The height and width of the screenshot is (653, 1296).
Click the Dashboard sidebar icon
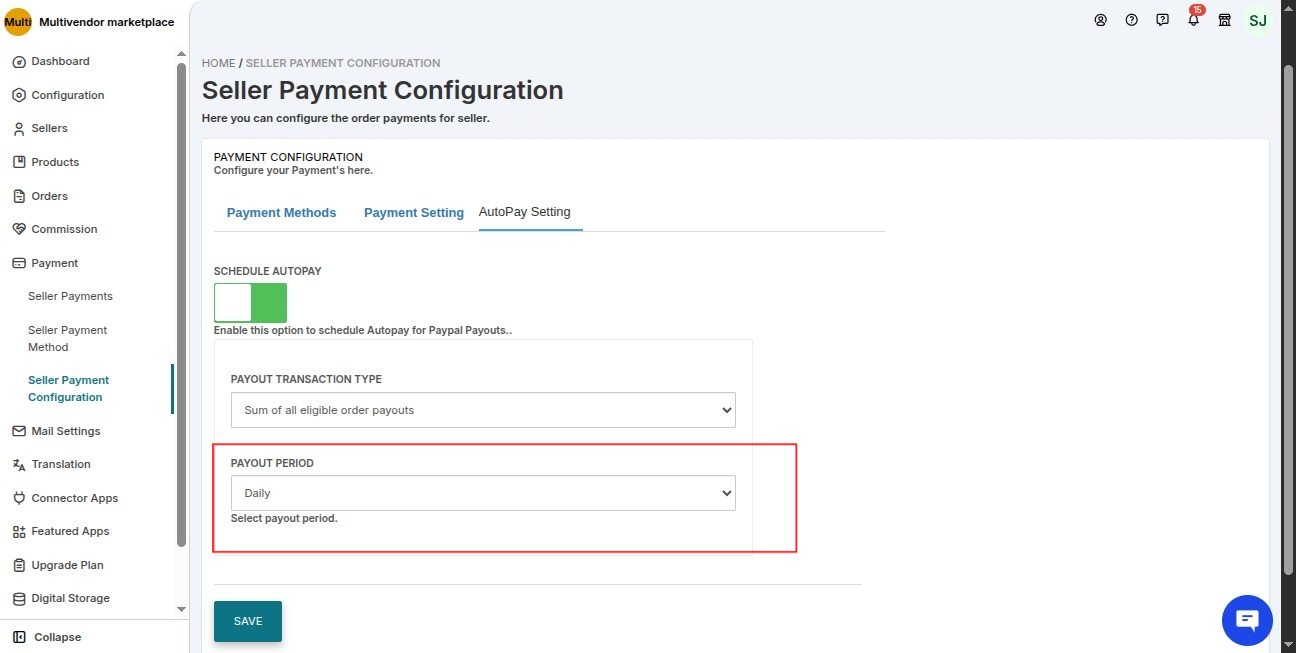(x=19, y=62)
